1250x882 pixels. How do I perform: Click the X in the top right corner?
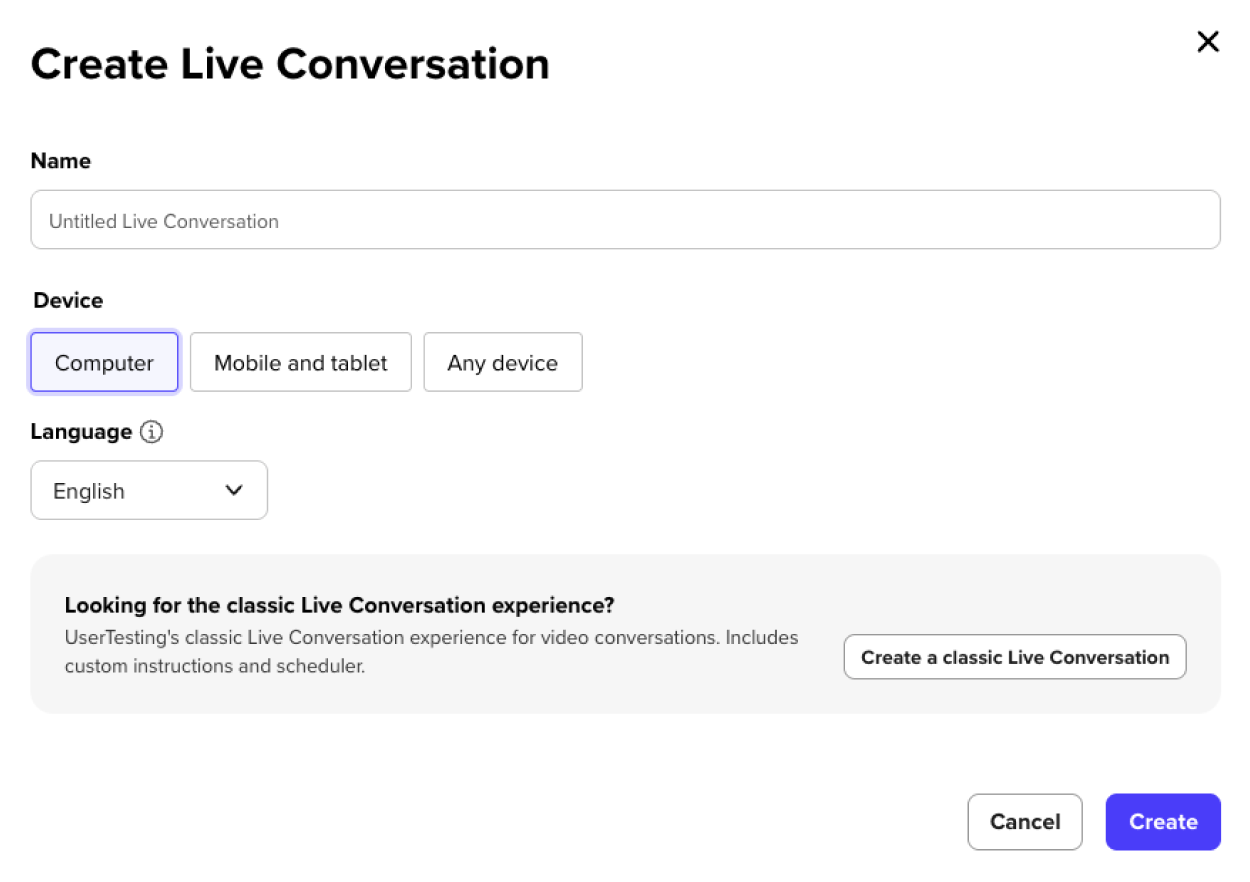tap(1208, 42)
